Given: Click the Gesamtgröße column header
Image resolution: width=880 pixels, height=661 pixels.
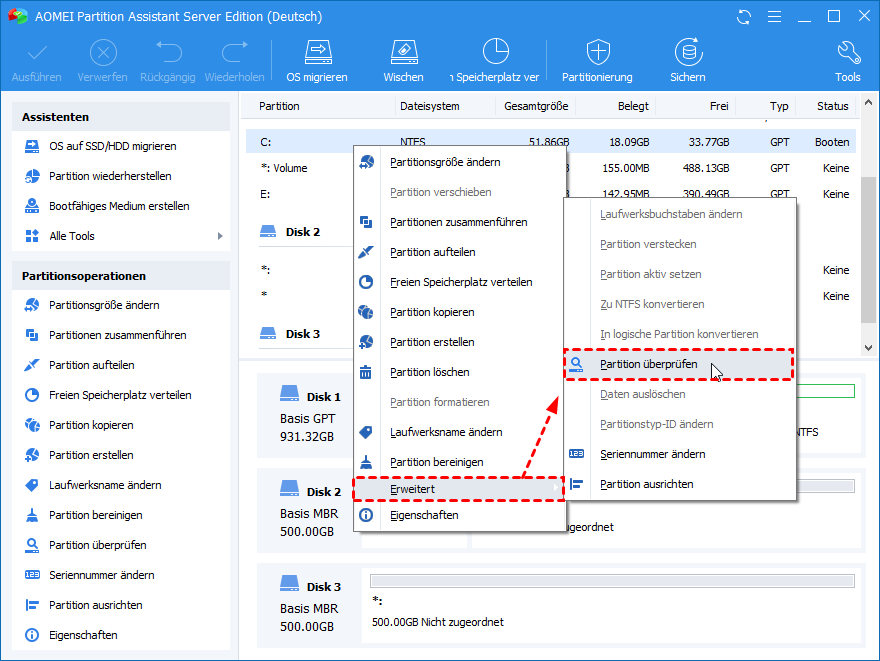Looking at the screenshot, I should [x=536, y=106].
